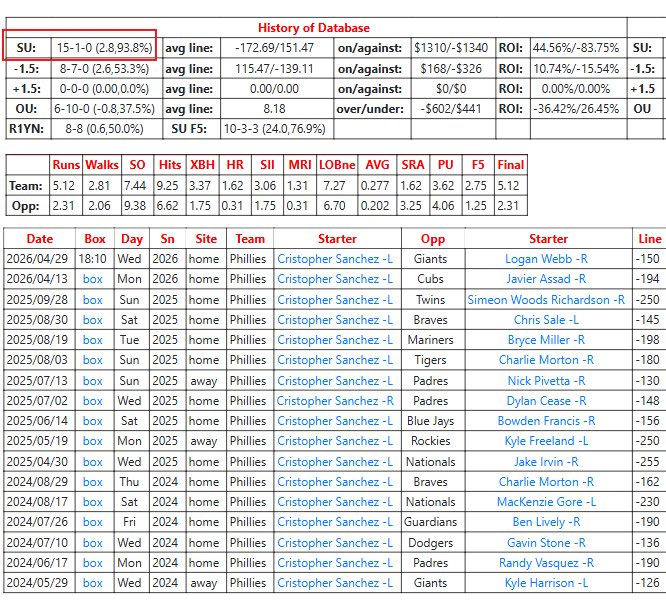666x601 pixels.
Task: Click the Sn column header
Action: coord(167,239)
